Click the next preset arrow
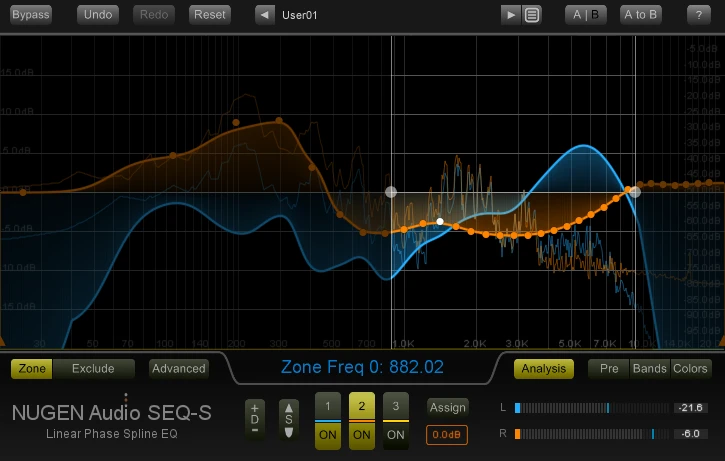725x461 pixels. click(511, 15)
